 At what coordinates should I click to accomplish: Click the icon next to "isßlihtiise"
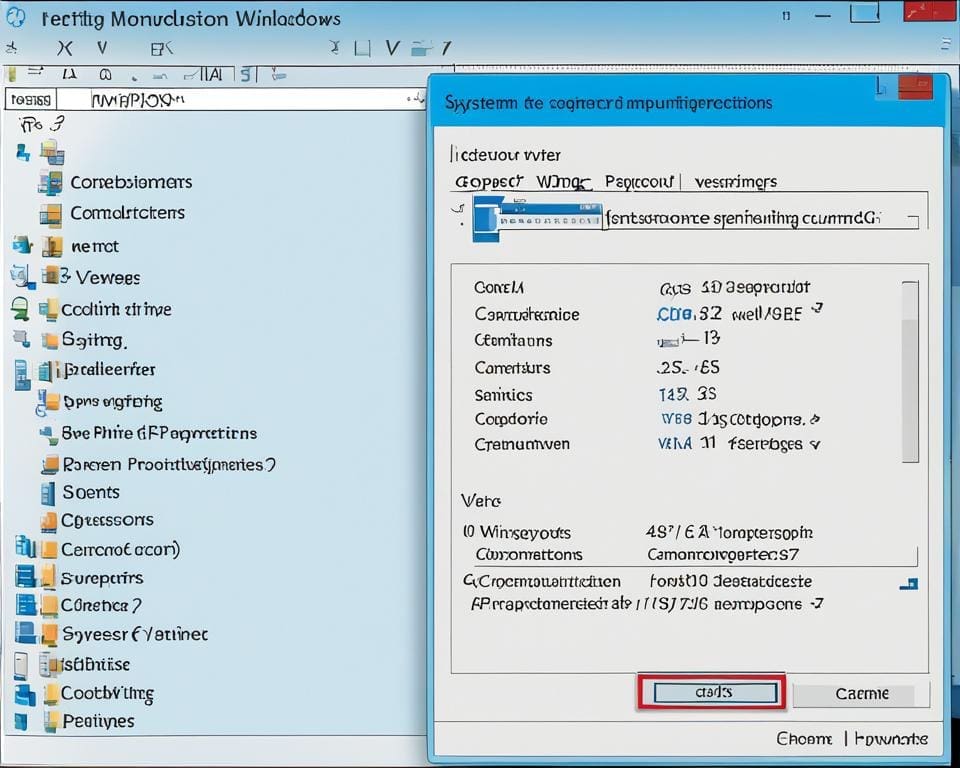coord(49,664)
